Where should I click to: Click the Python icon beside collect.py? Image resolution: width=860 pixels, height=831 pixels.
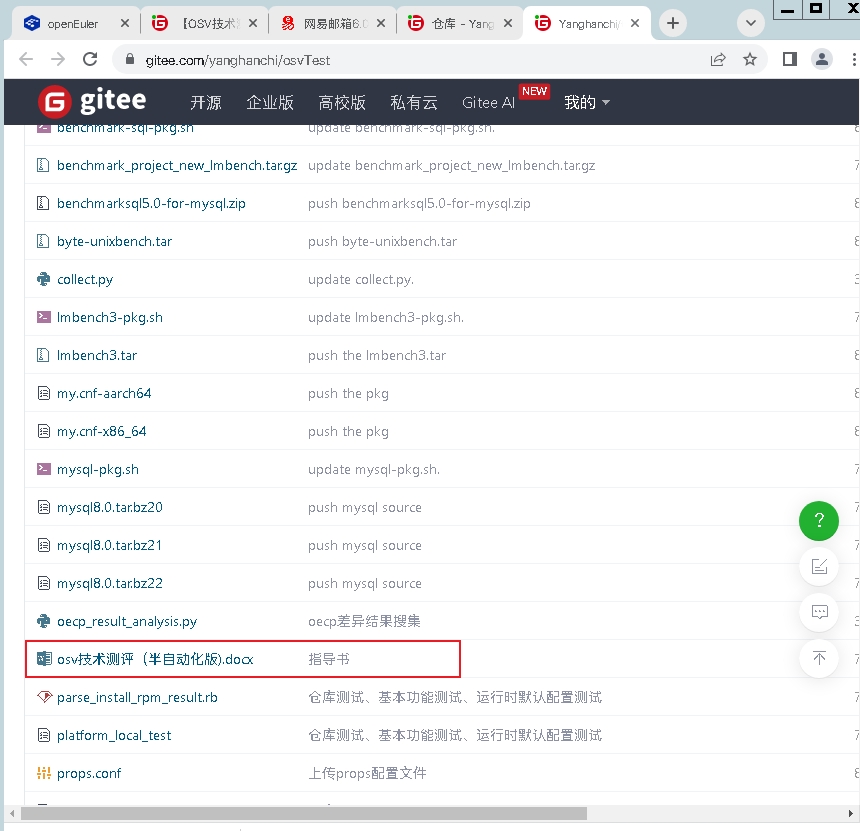[x=43, y=279]
